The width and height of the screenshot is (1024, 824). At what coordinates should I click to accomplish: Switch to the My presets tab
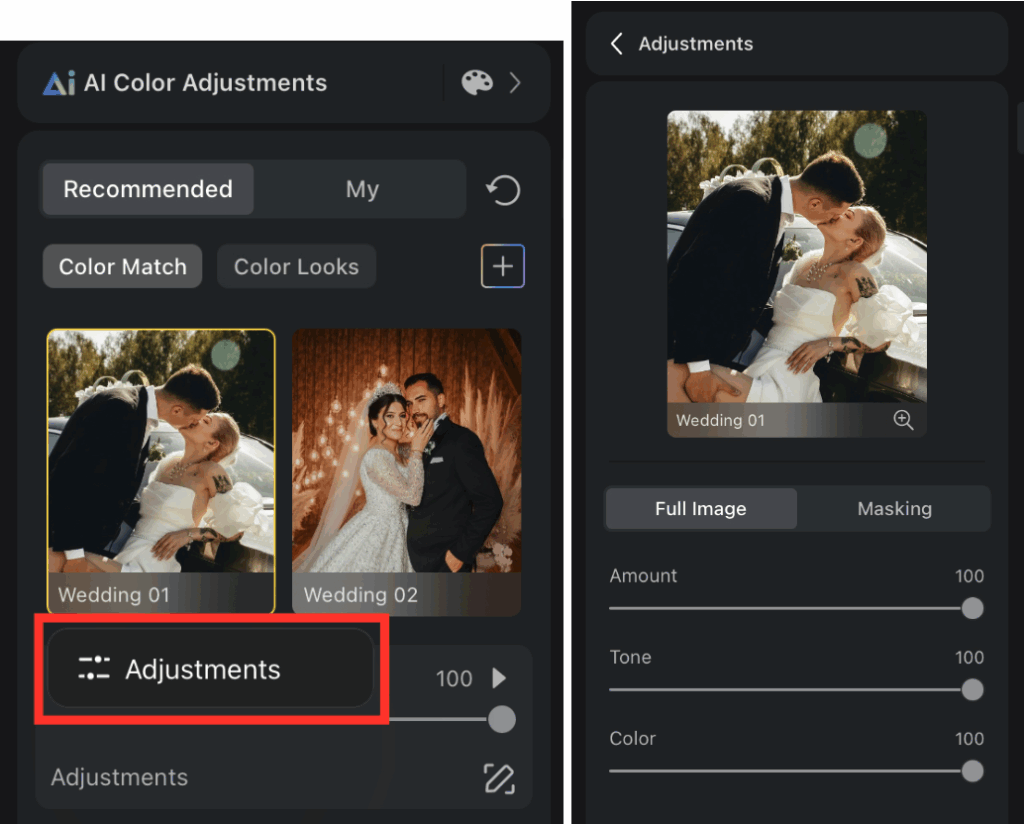(362, 189)
